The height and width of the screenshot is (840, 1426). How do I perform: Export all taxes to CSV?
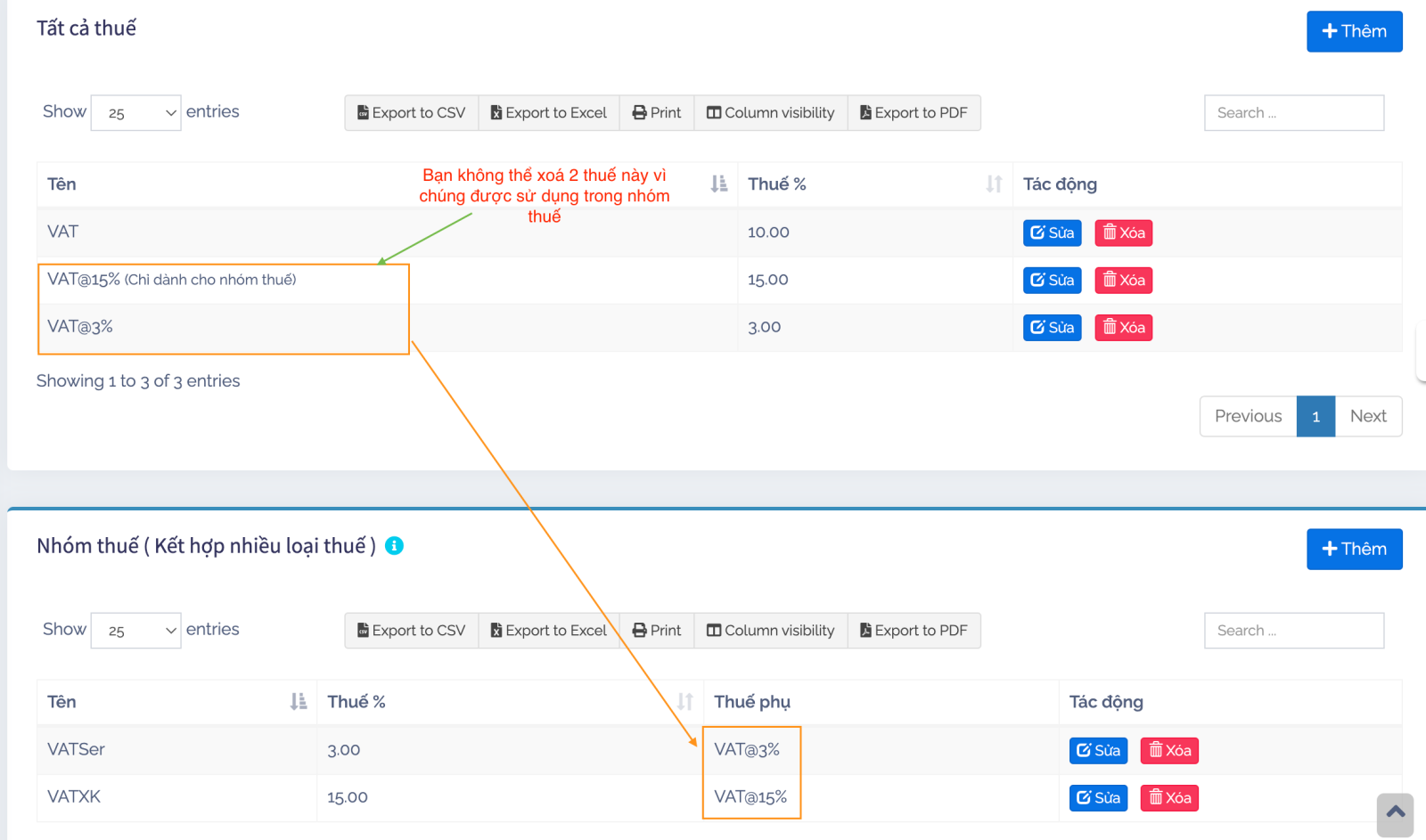click(x=411, y=113)
